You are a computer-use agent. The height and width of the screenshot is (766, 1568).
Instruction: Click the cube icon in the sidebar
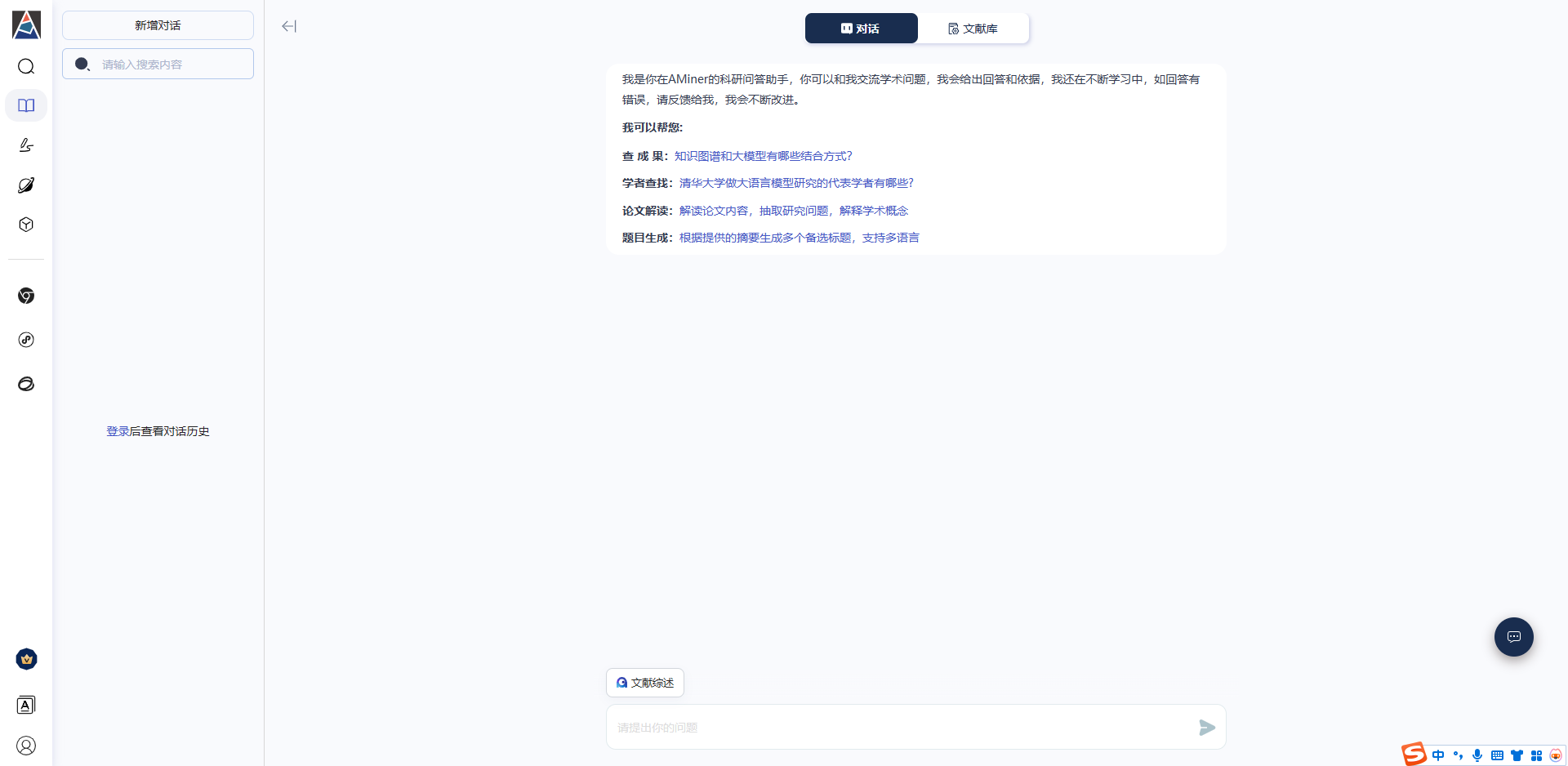click(26, 225)
